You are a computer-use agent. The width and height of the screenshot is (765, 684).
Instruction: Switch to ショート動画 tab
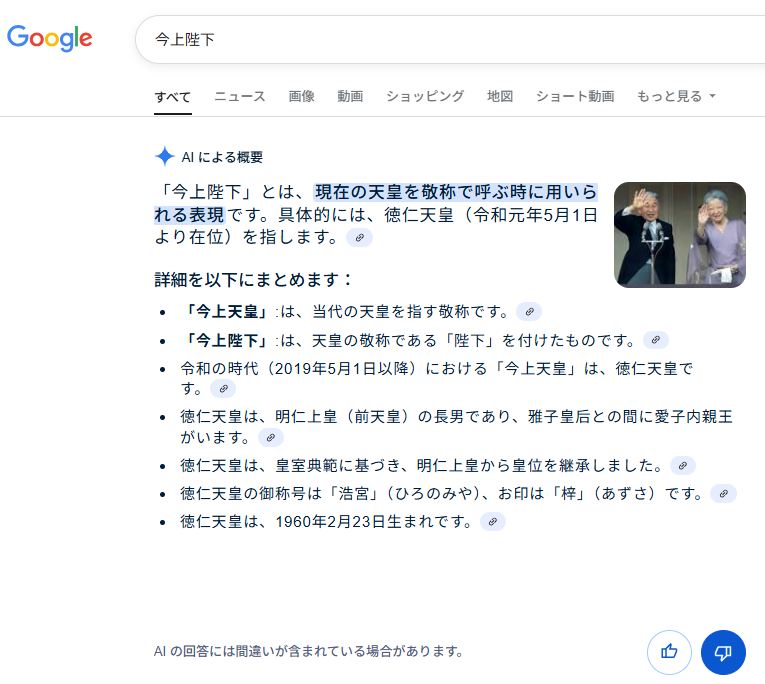[575, 97]
